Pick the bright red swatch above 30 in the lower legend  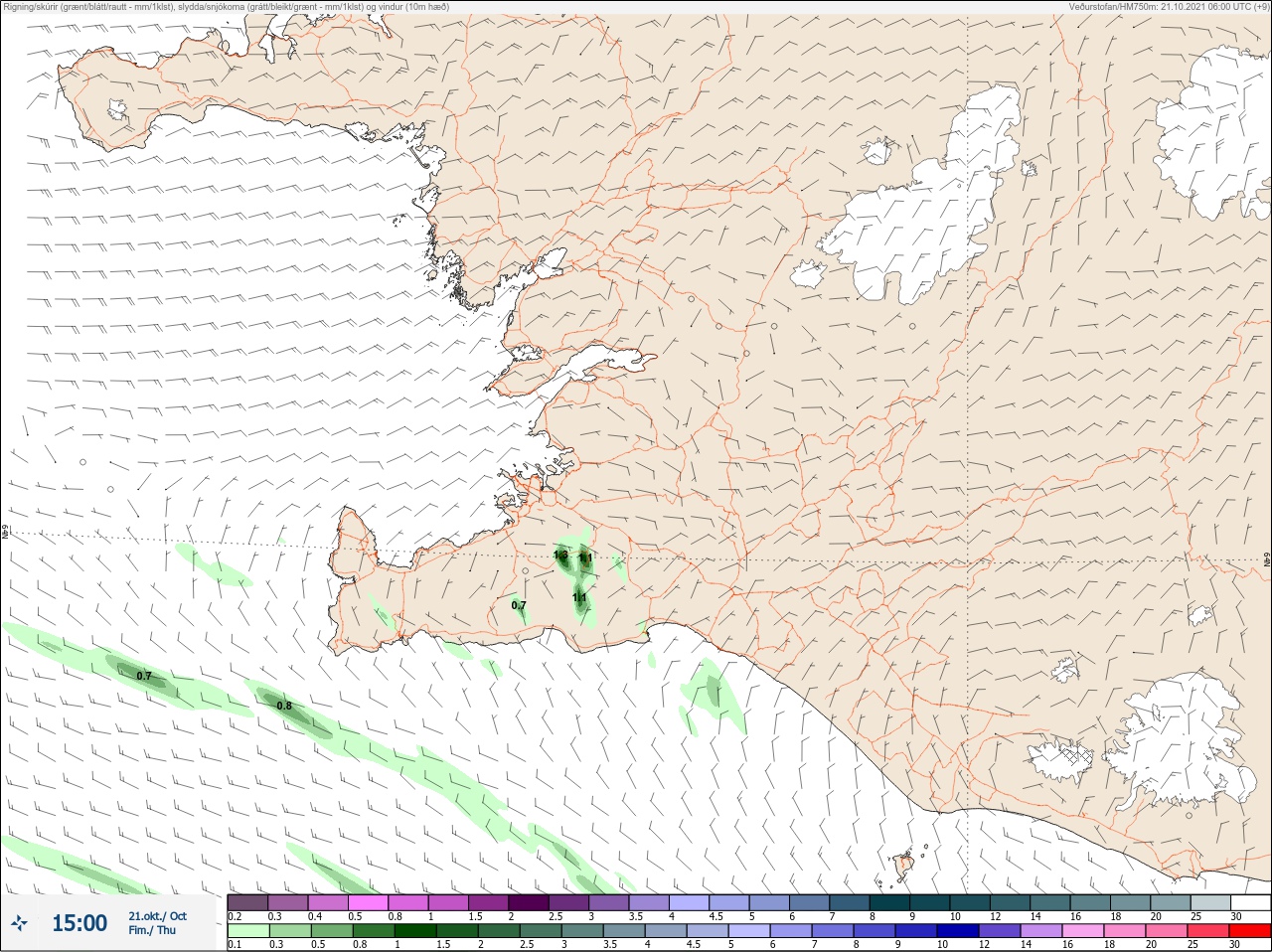point(1250,931)
